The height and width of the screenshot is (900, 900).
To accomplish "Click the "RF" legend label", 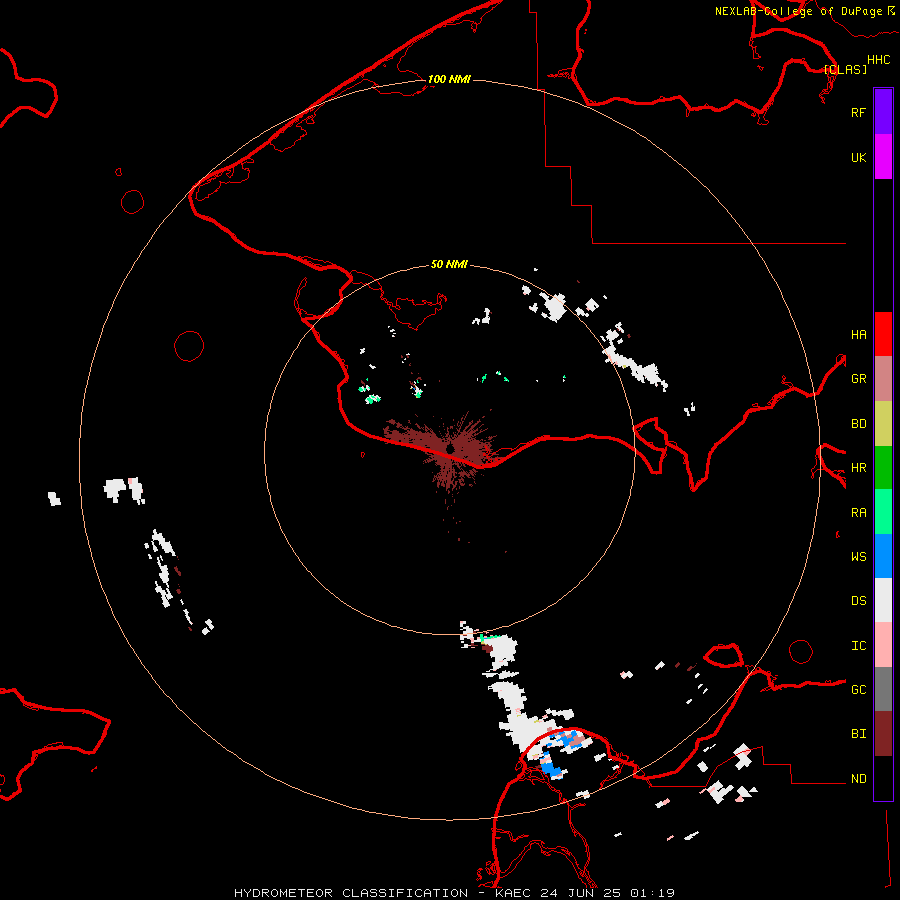I will click(x=858, y=112).
